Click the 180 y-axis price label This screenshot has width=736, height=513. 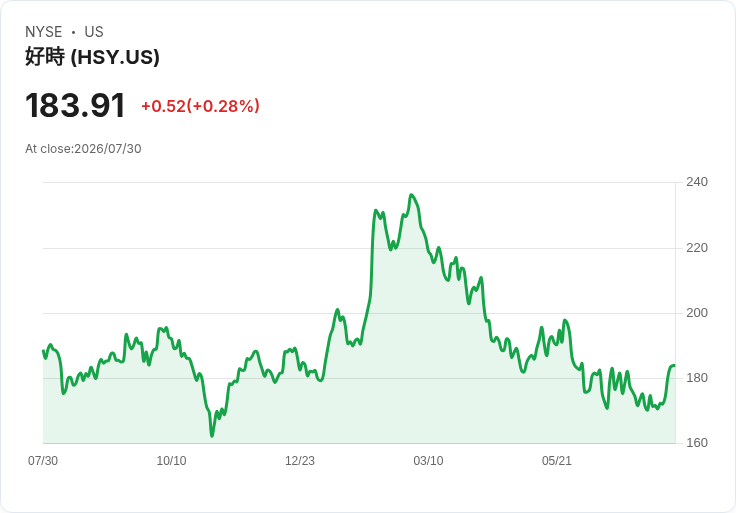coord(697,378)
